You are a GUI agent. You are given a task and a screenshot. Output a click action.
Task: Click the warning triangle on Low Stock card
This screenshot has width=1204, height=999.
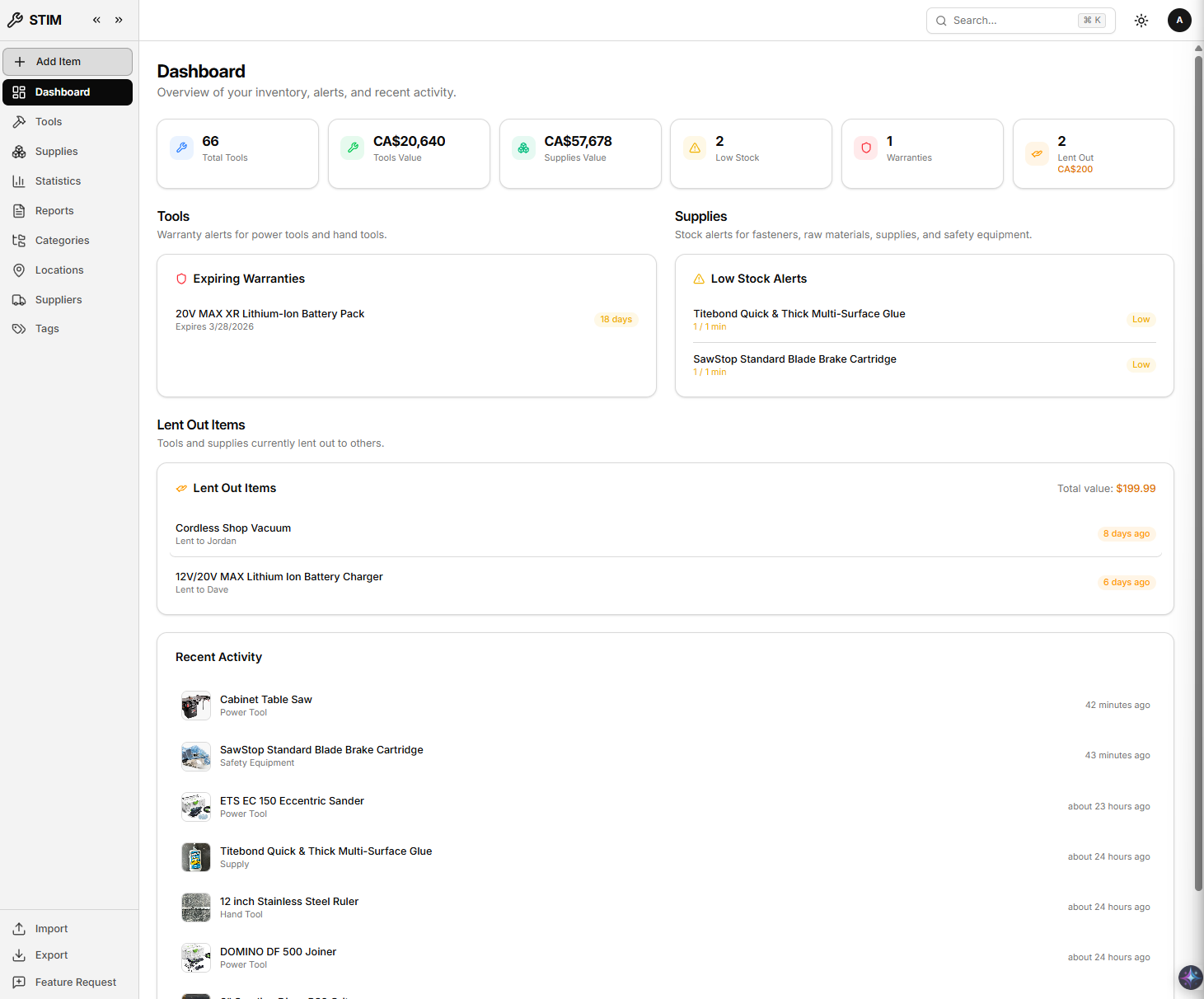point(699,279)
